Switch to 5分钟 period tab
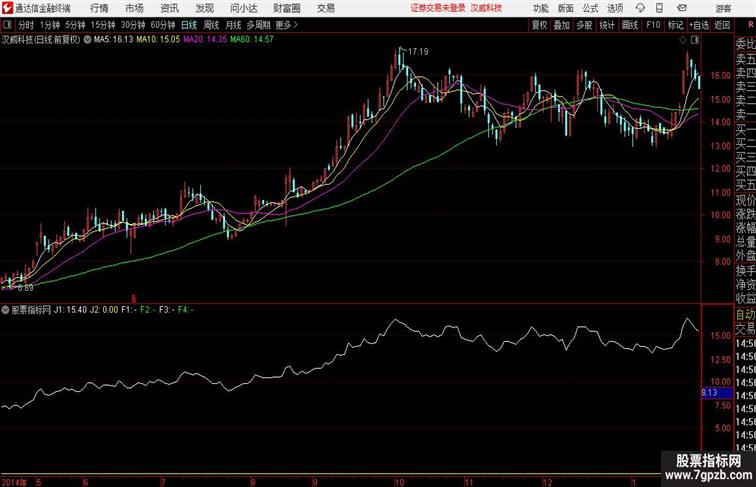Viewport: 756px width, 487px height. click(x=75, y=25)
